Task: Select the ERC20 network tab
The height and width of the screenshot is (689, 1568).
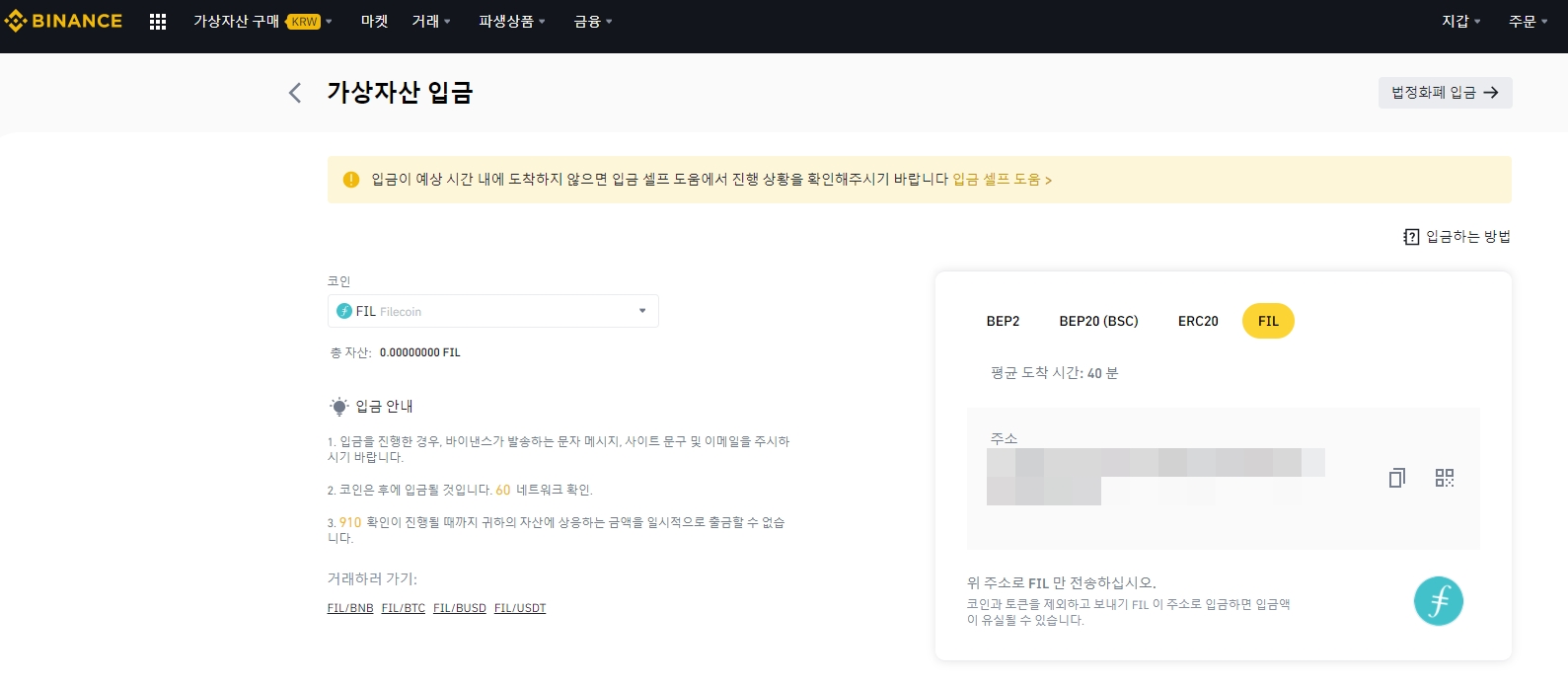Action: point(1198,321)
